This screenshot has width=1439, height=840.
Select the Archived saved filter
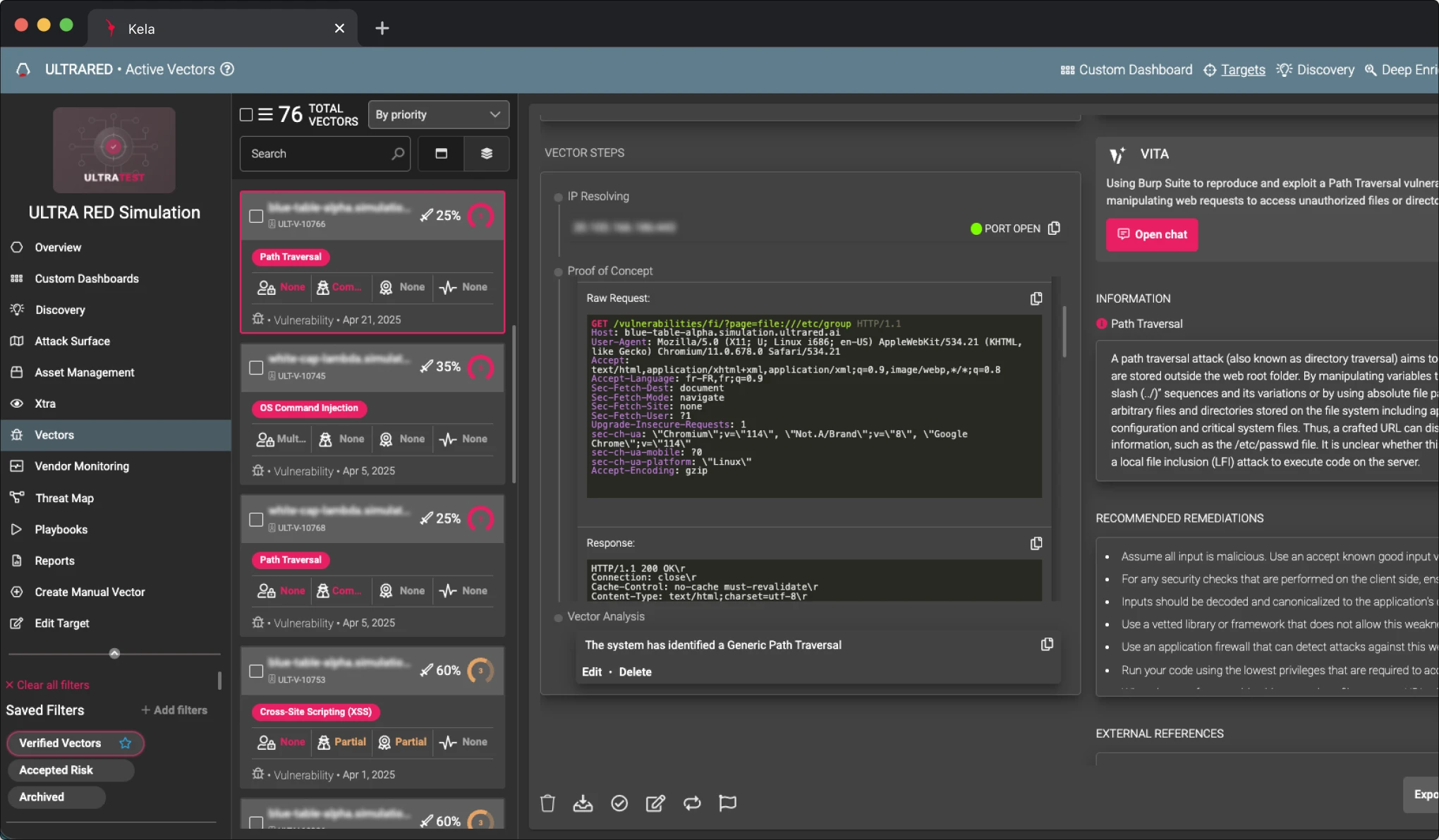click(56, 797)
